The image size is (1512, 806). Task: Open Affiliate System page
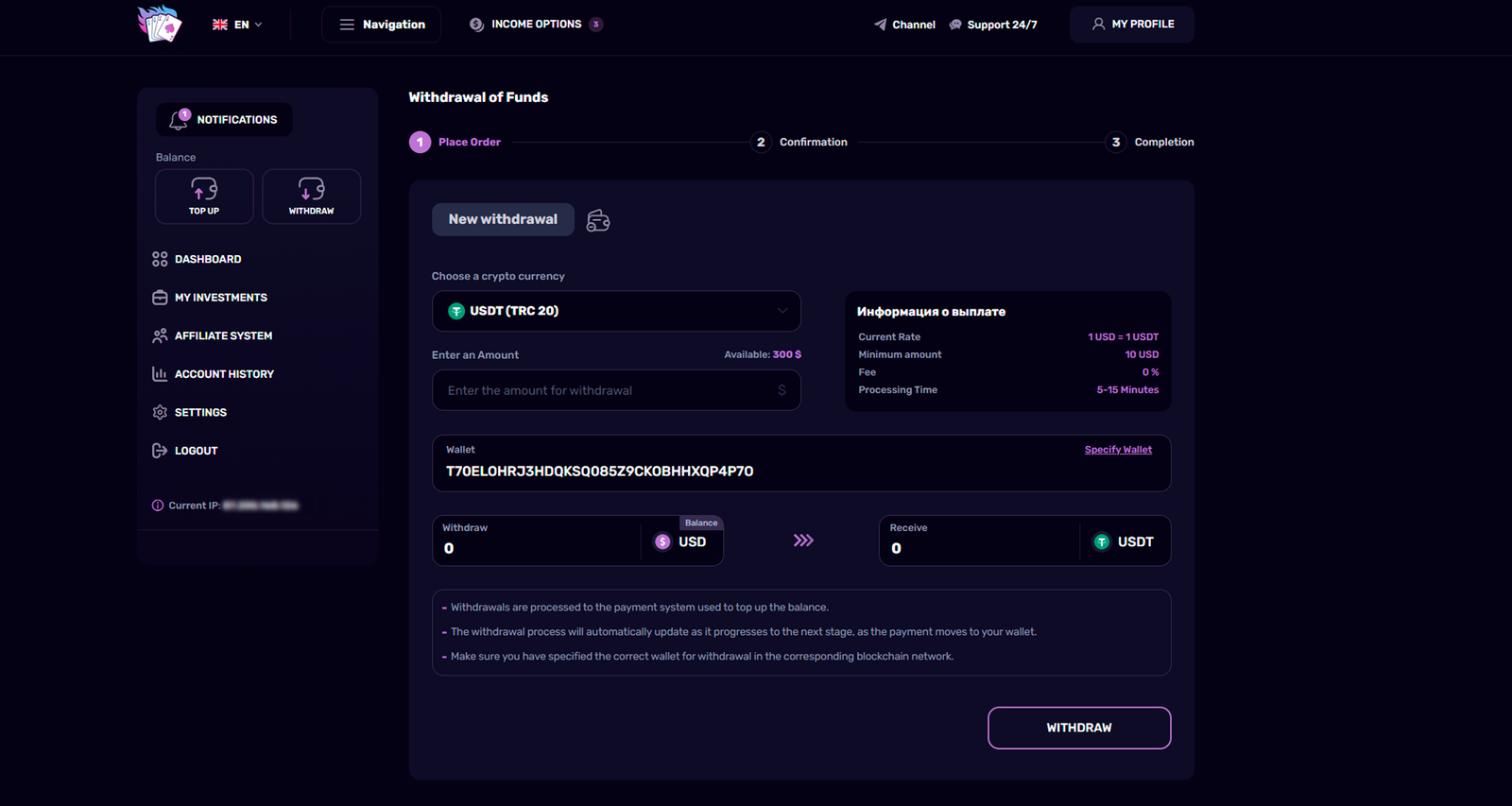tap(223, 335)
